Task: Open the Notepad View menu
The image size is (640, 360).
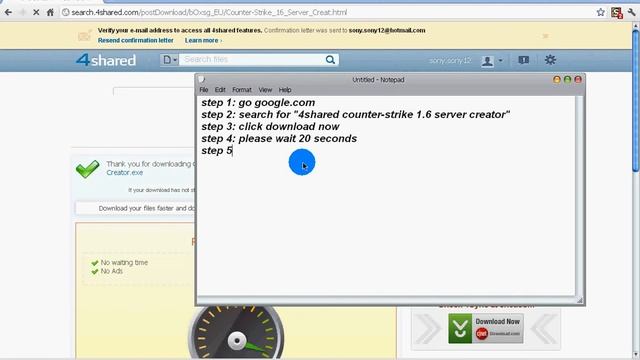Action: (x=265, y=90)
